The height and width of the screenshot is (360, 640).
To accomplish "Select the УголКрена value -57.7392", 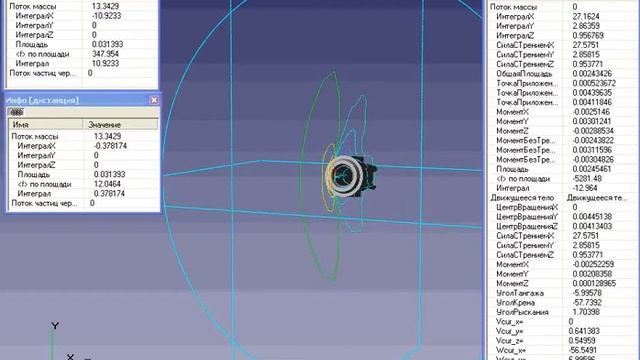I will pyautogui.click(x=587, y=302).
